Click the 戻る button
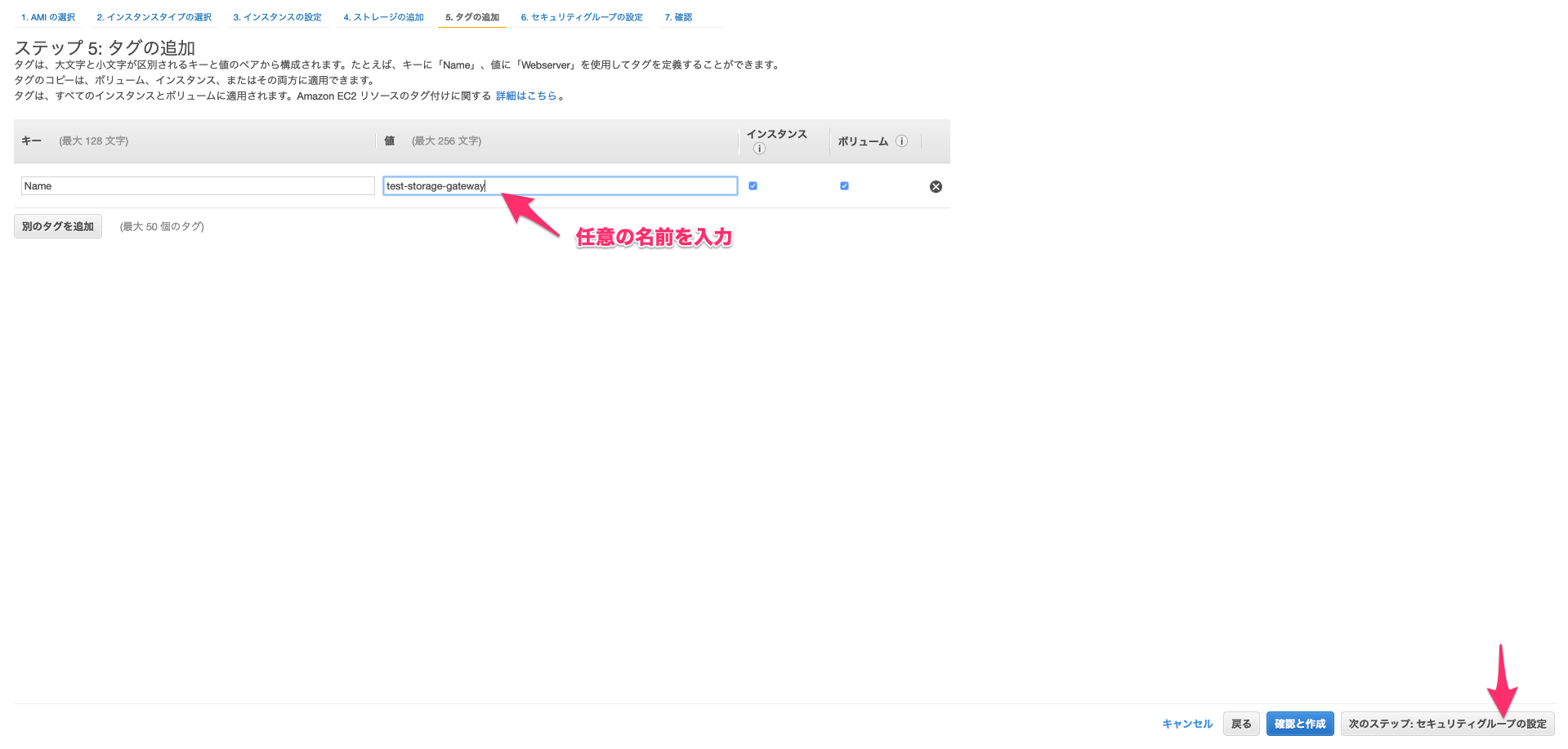This screenshot has height=749, width=1568. (1241, 724)
